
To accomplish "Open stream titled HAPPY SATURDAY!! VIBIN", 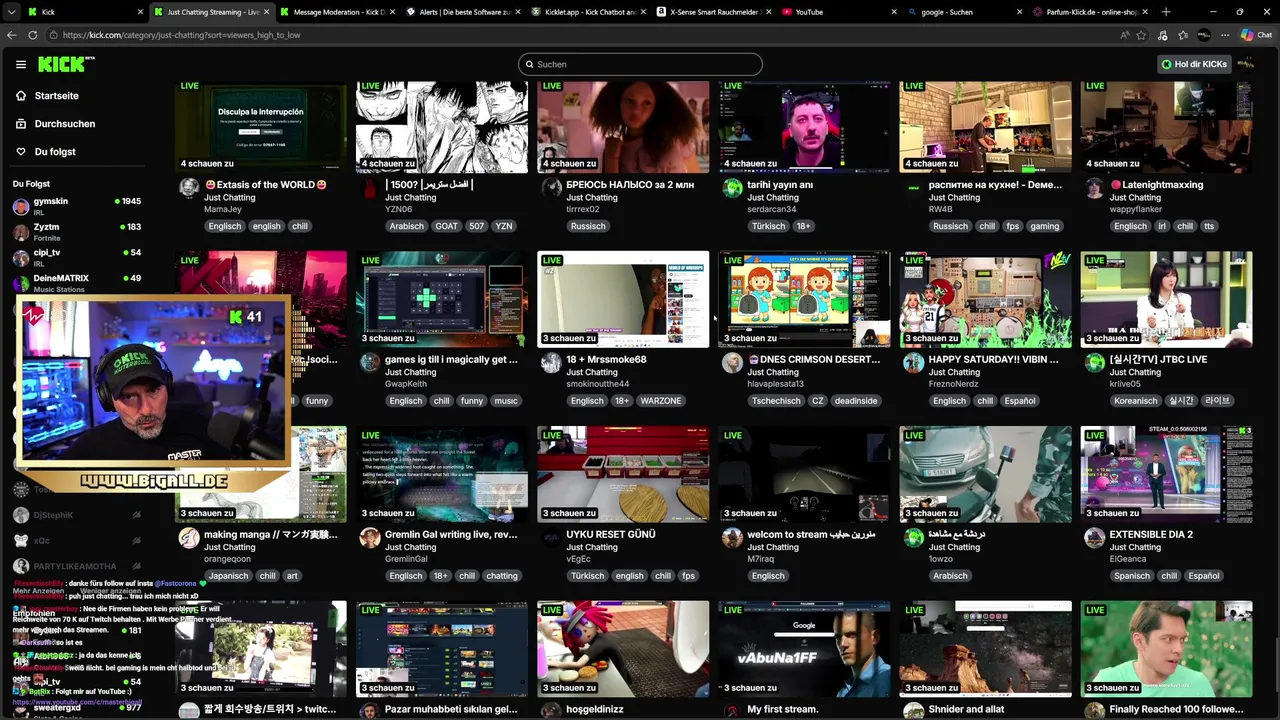I will (993, 359).
